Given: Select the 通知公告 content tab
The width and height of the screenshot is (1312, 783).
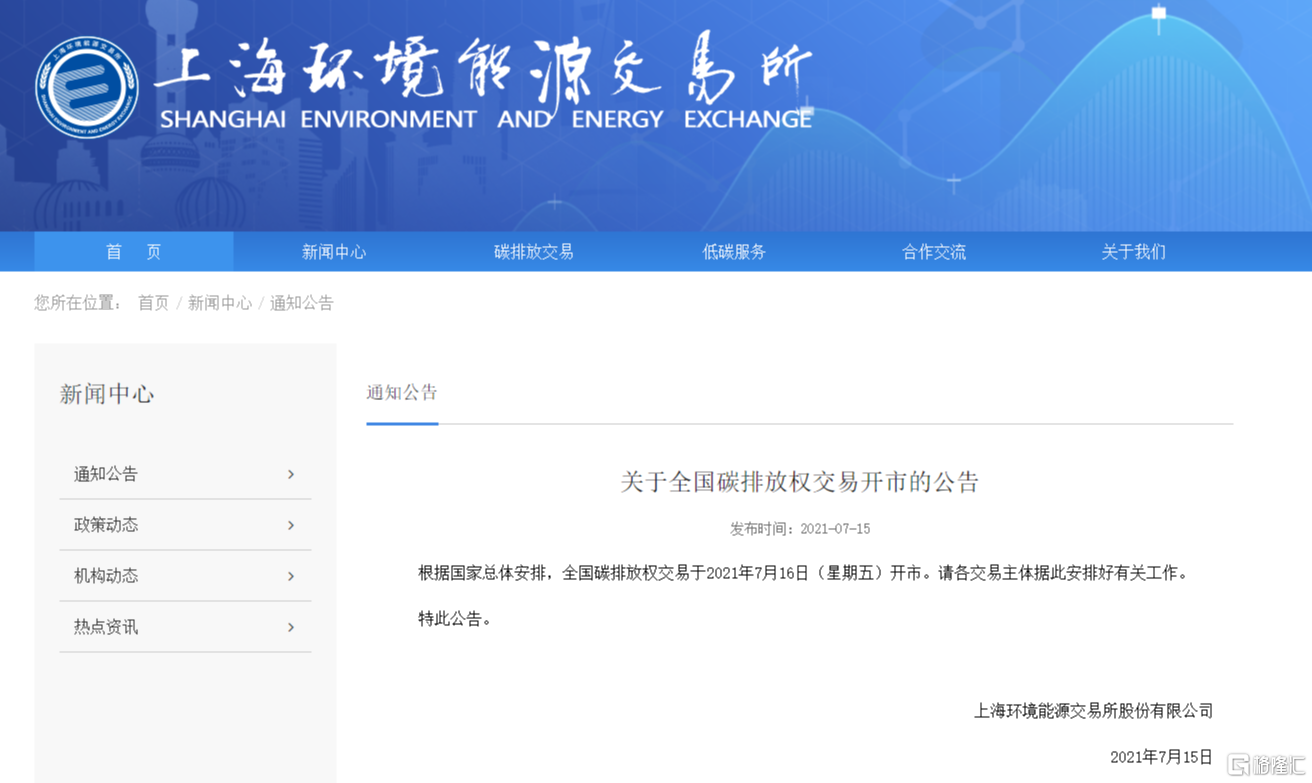Looking at the screenshot, I should (x=402, y=393).
